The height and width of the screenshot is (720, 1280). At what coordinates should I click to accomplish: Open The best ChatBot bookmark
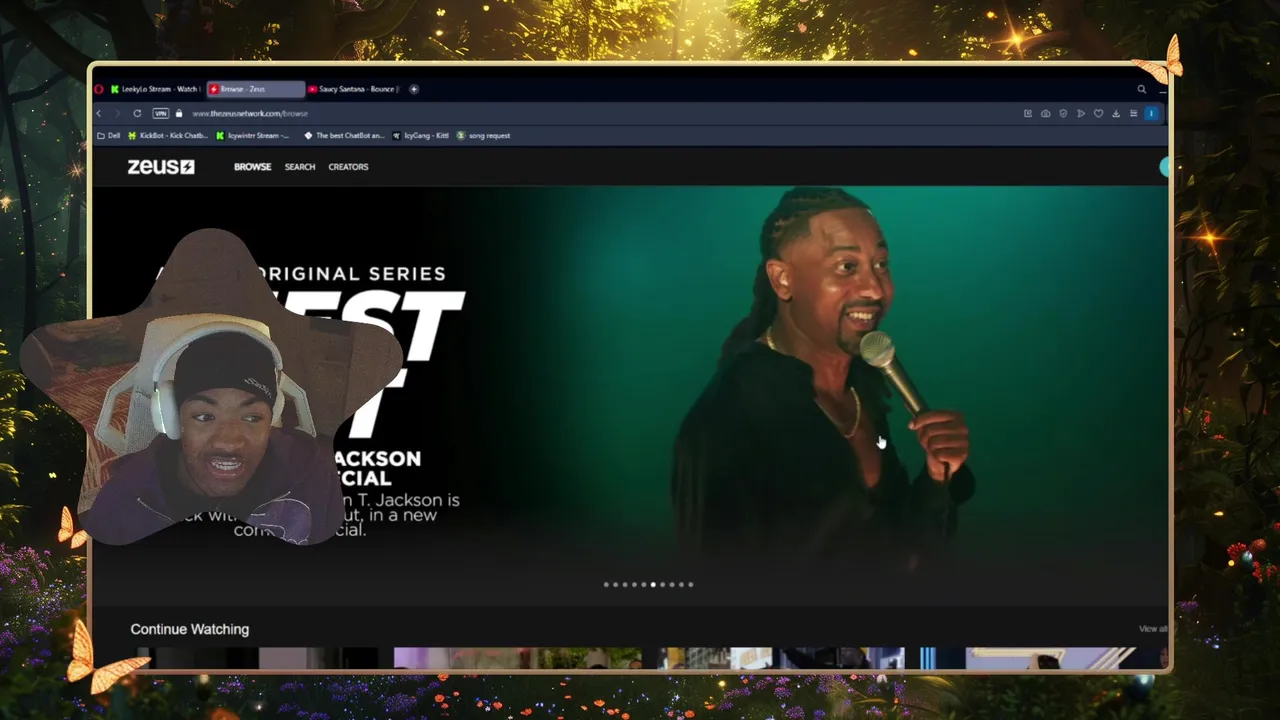344,135
